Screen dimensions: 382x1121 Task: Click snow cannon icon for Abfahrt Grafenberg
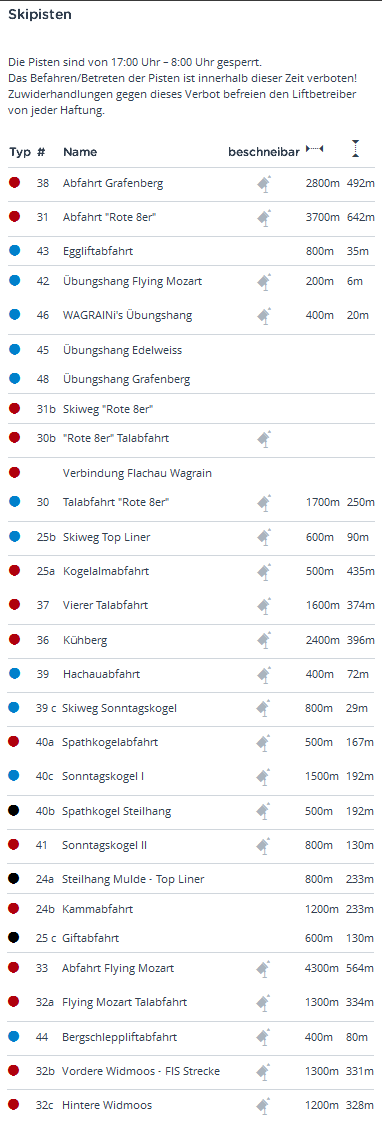click(264, 184)
